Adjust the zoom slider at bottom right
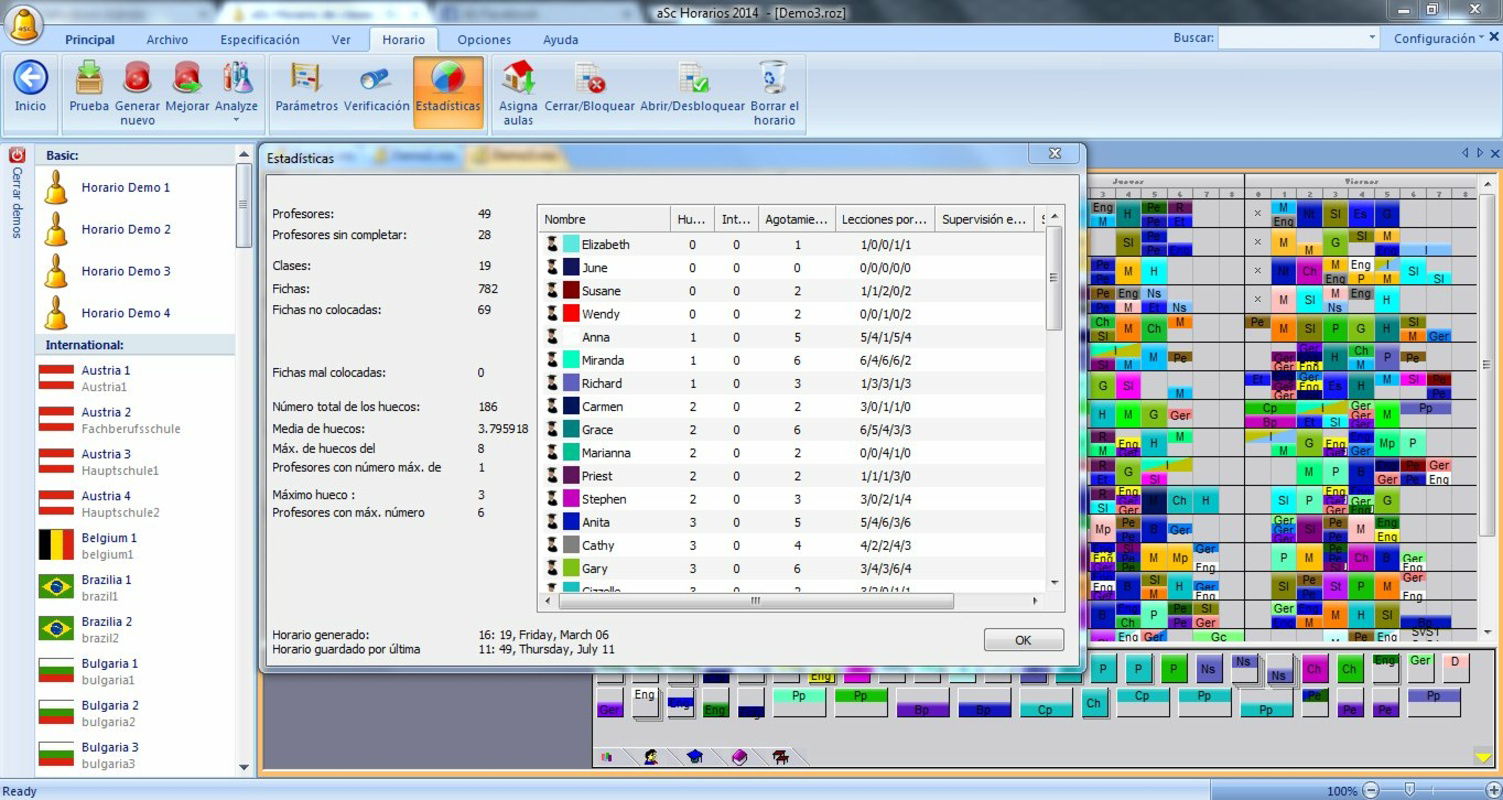1503x800 pixels. click(1410, 789)
